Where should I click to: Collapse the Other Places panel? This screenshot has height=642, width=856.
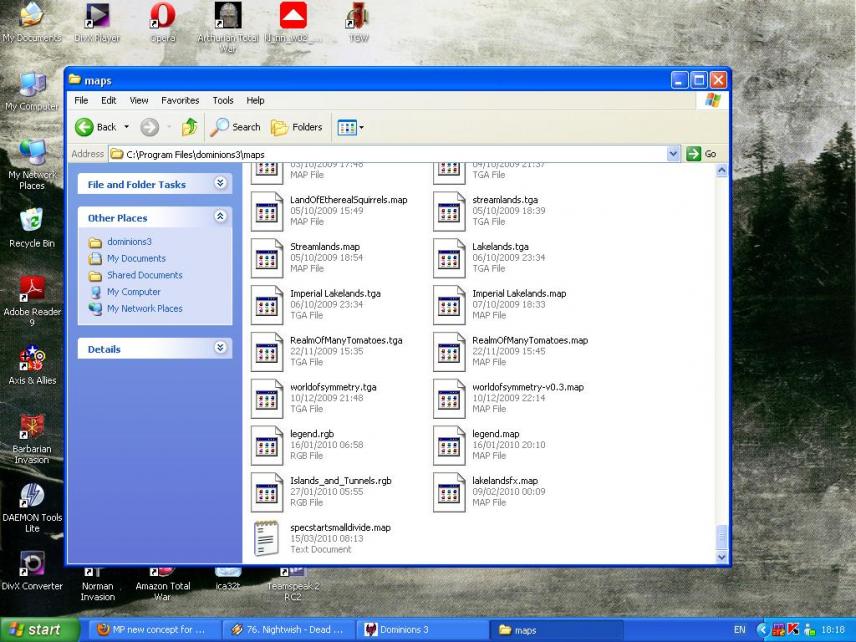[x=221, y=217]
